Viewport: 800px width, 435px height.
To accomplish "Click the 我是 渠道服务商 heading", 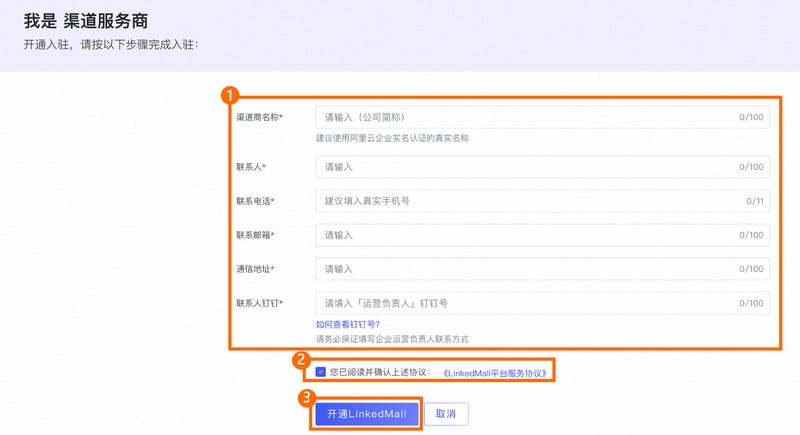I will [86, 21].
